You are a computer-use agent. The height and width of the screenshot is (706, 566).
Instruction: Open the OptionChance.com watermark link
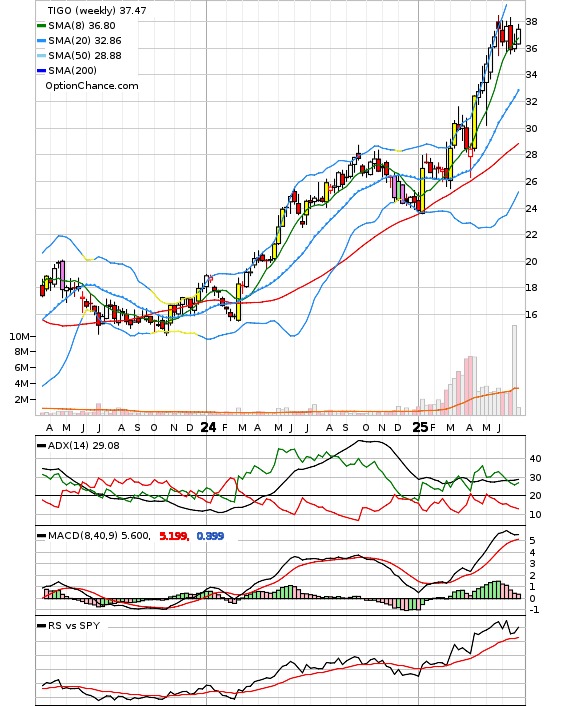92,86
